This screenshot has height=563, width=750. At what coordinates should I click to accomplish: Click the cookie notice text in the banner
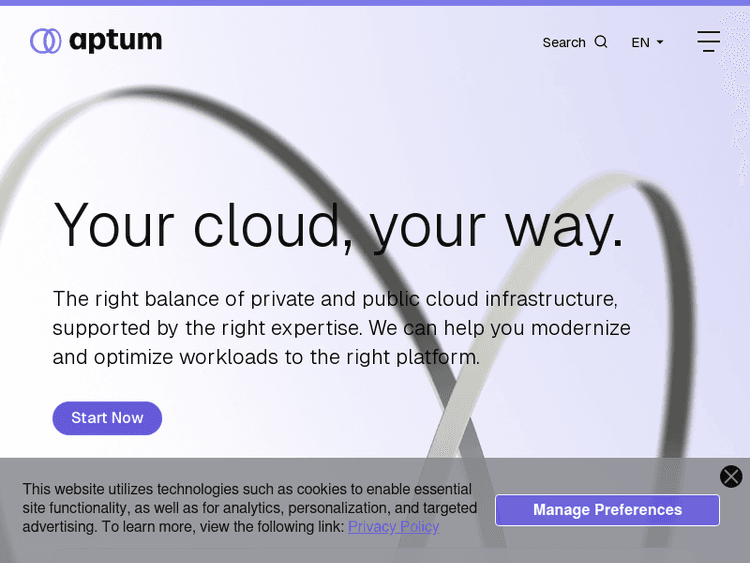point(248,508)
